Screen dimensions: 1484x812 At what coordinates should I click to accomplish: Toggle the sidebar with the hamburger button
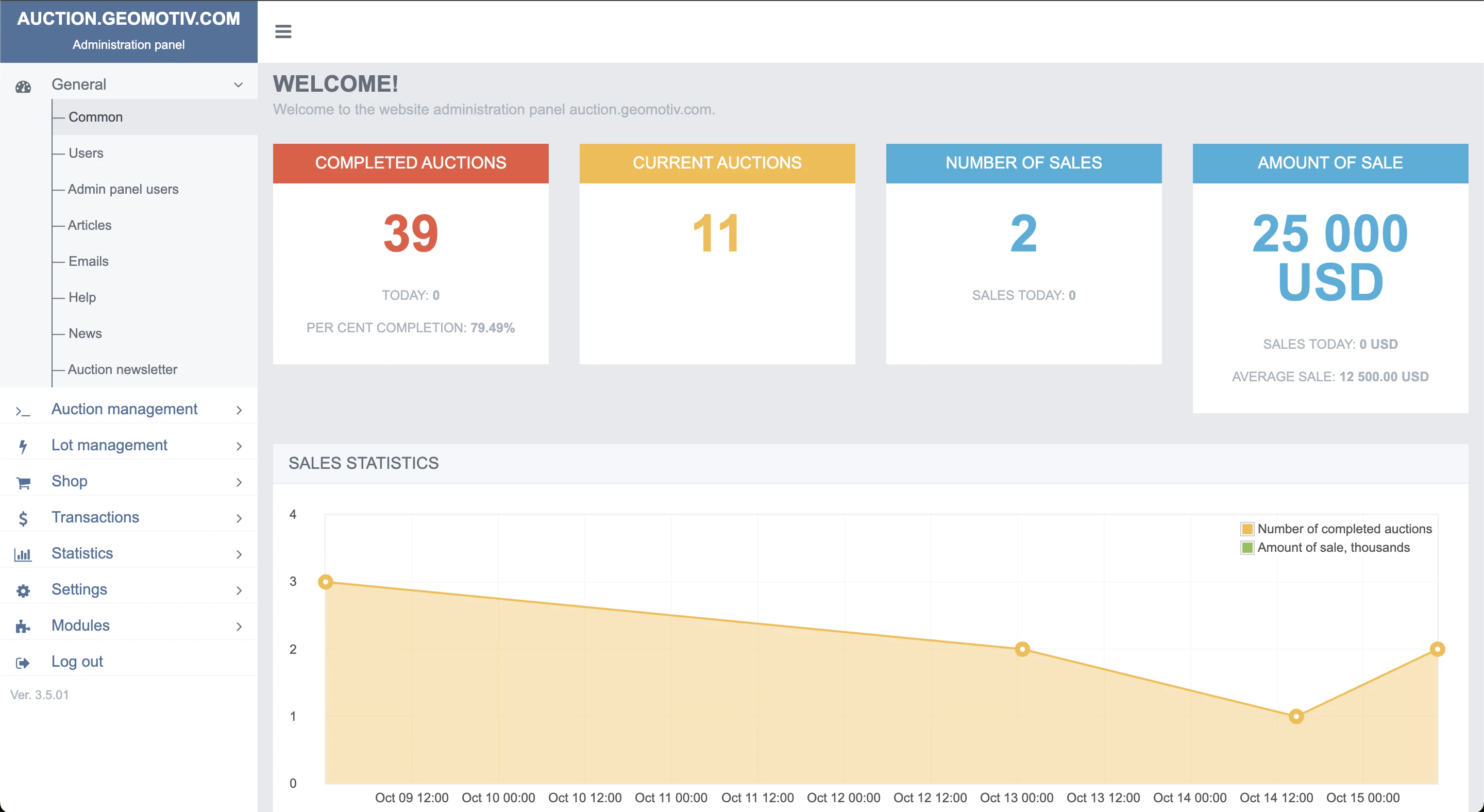pos(283,31)
